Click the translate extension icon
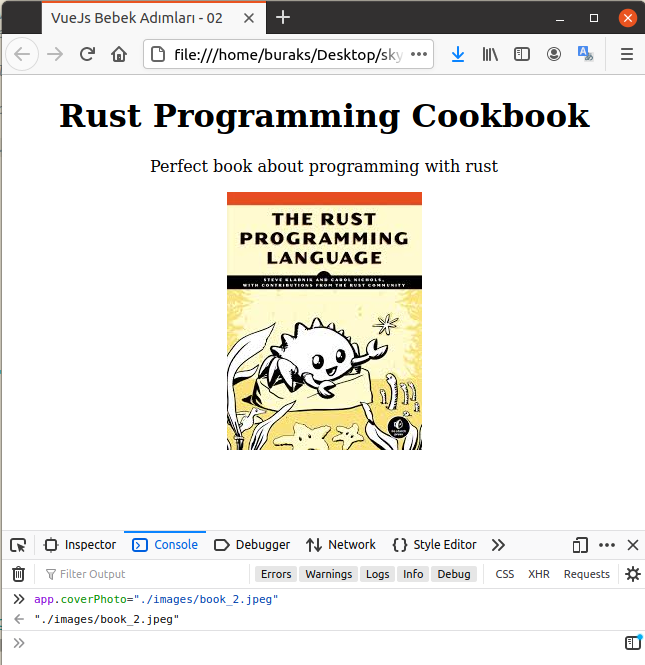645x665 pixels. (x=586, y=54)
